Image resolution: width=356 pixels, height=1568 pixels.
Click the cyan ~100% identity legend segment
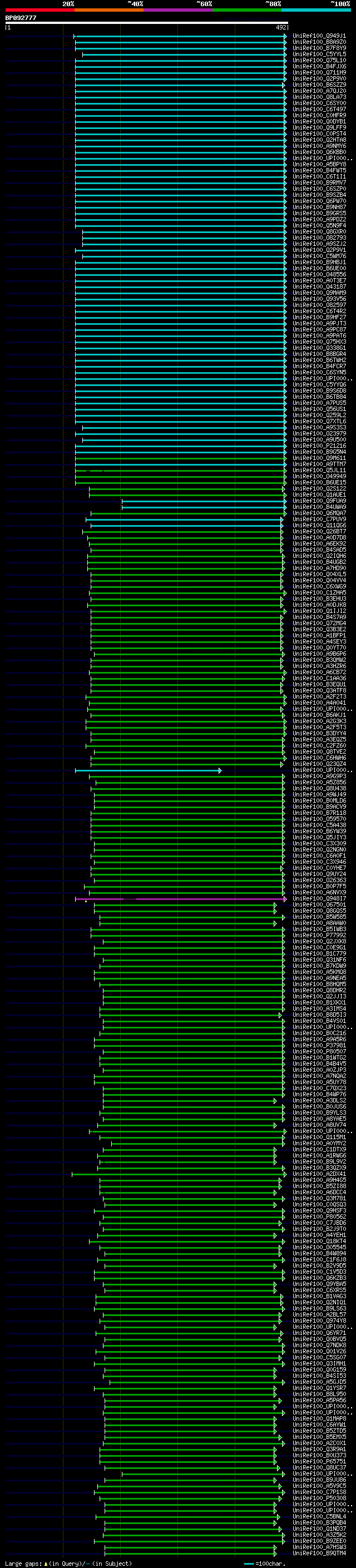click(316, 10)
